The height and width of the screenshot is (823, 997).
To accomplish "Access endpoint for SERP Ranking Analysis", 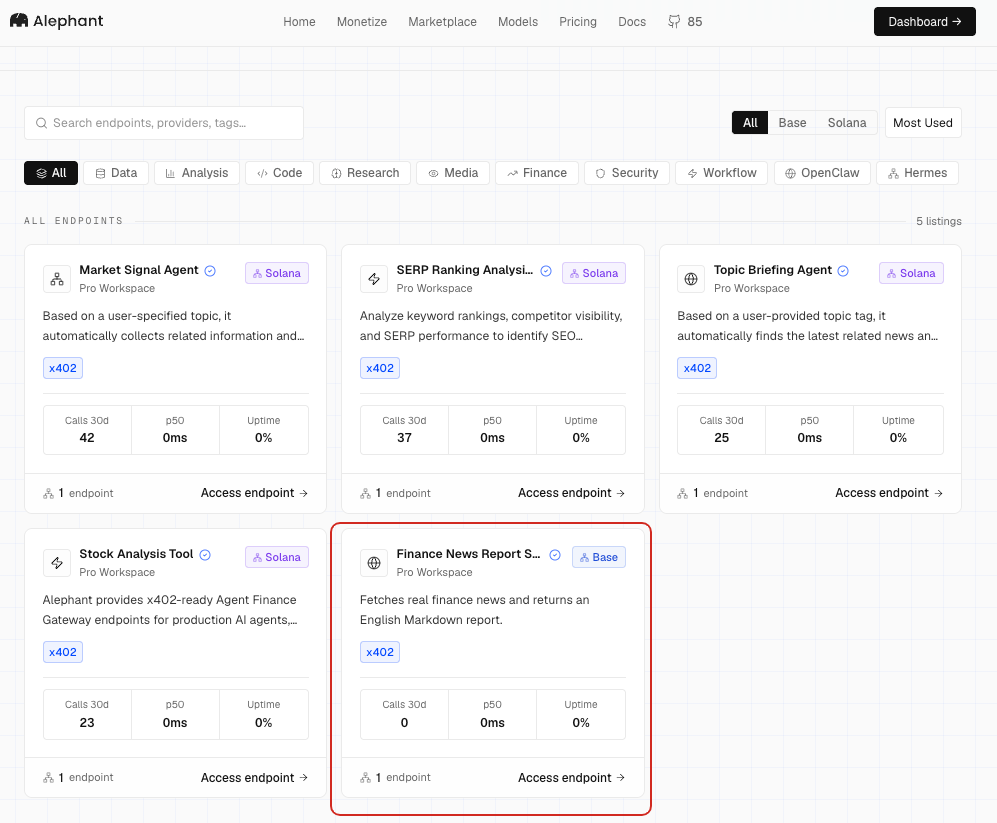I will [x=571, y=493].
